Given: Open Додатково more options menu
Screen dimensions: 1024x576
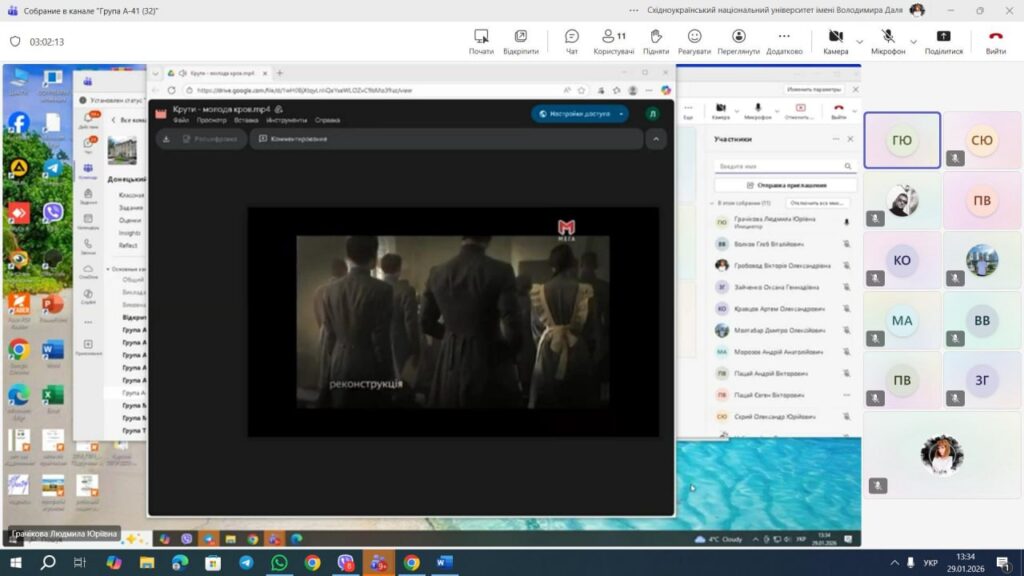Looking at the screenshot, I should [784, 41].
